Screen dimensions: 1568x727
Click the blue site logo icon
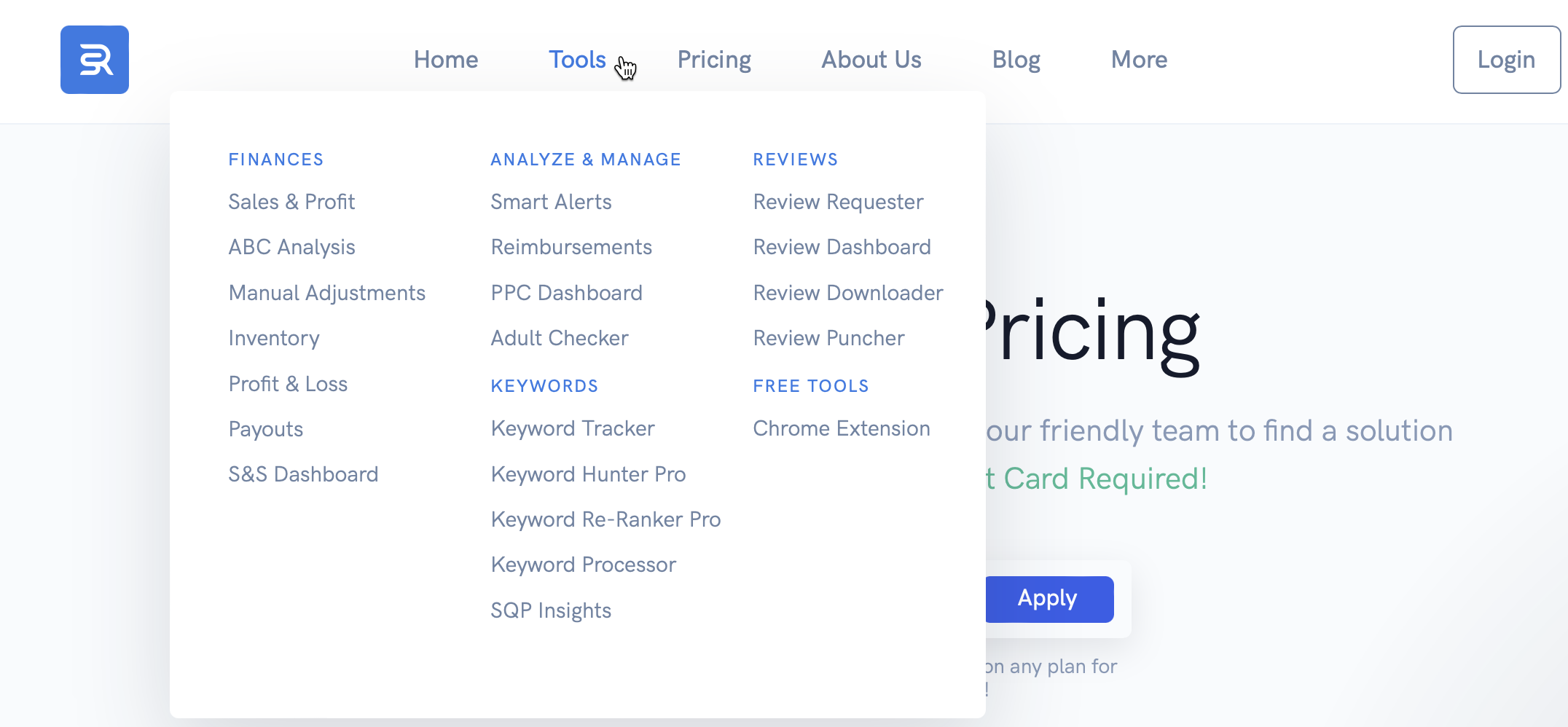(95, 60)
